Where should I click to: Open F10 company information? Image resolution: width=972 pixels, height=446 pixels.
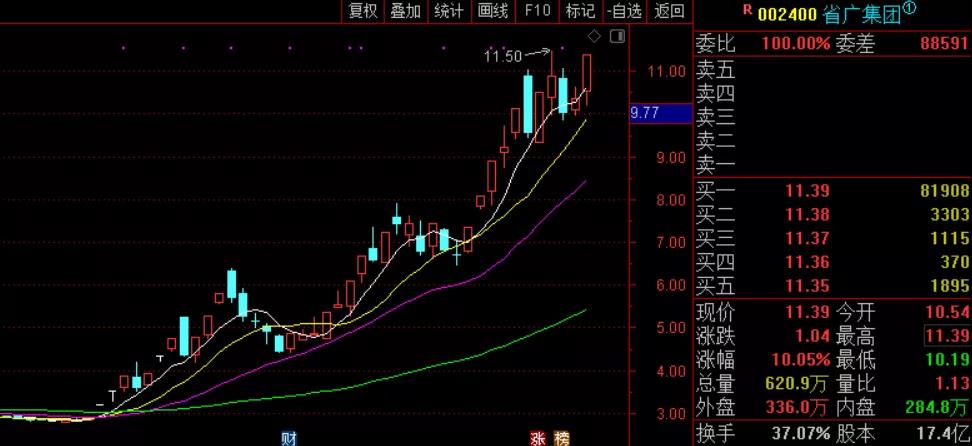point(537,11)
